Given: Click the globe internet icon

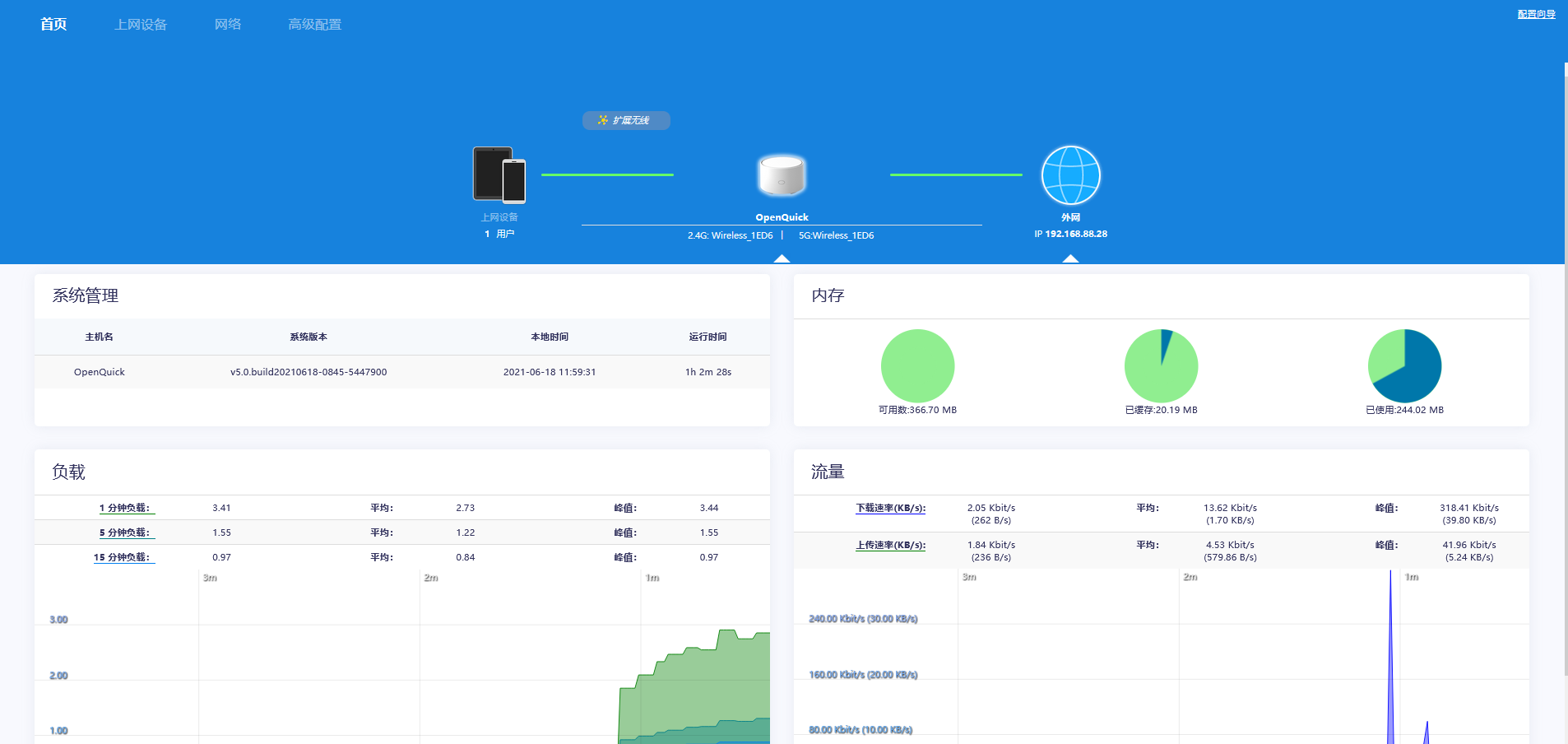Looking at the screenshot, I should click(x=1070, y=175).
